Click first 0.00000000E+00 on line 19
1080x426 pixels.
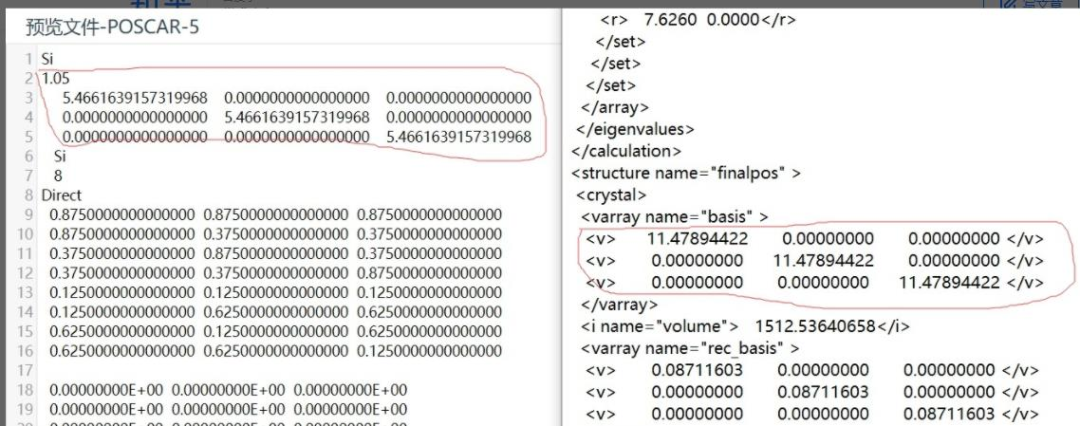click(107, 409)
